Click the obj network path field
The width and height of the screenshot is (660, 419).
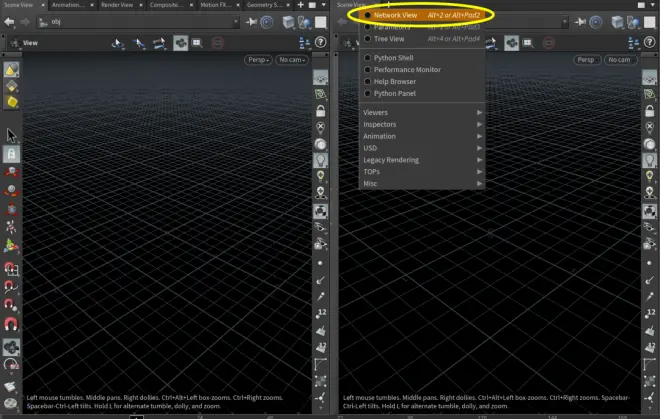click(x=138, y=22)
